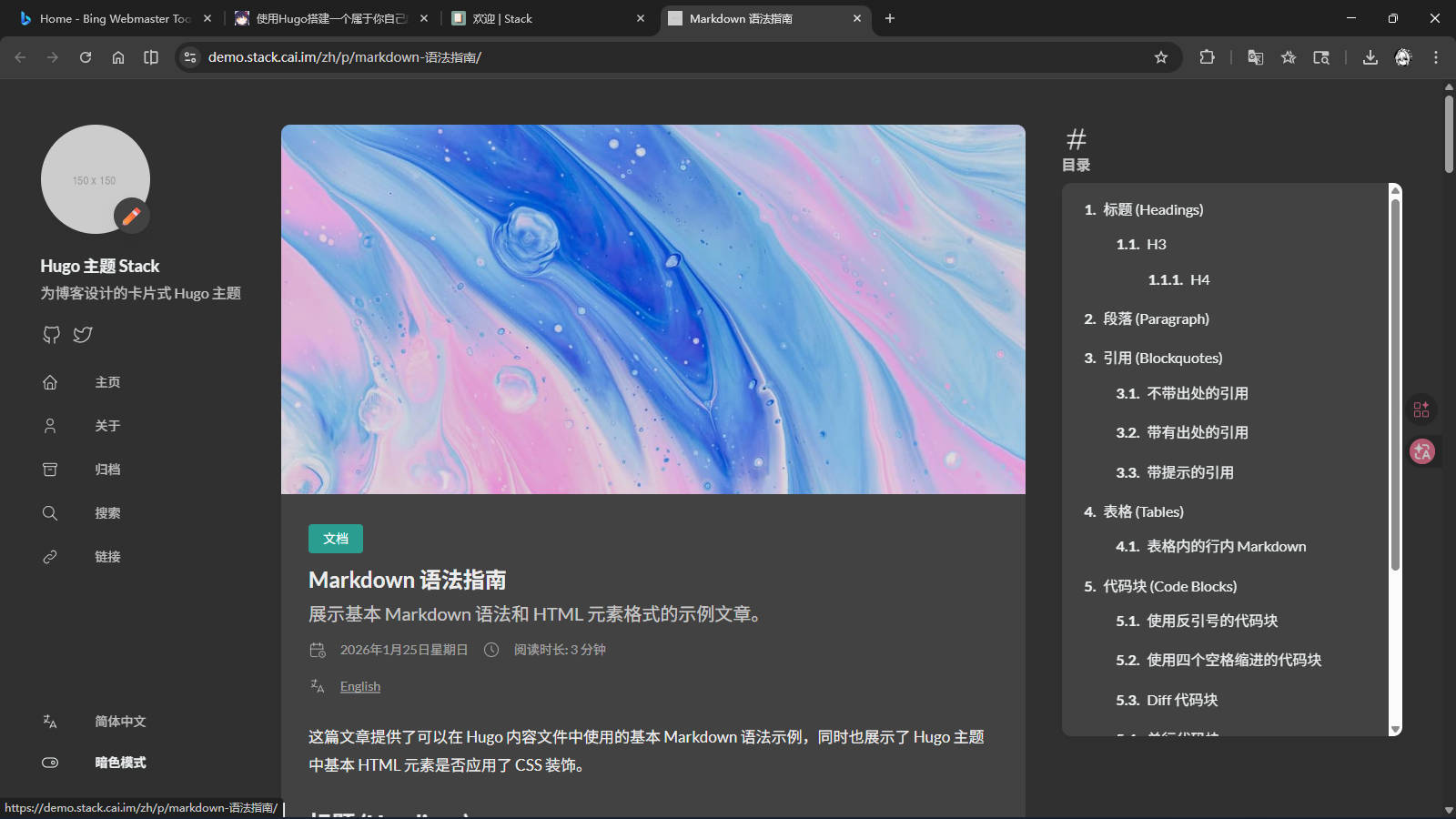Image resolution: width=1456 pixels, height=819 pixels.
Task: Click the contents panel scroll down arrow
Action: coord(1395,730)
